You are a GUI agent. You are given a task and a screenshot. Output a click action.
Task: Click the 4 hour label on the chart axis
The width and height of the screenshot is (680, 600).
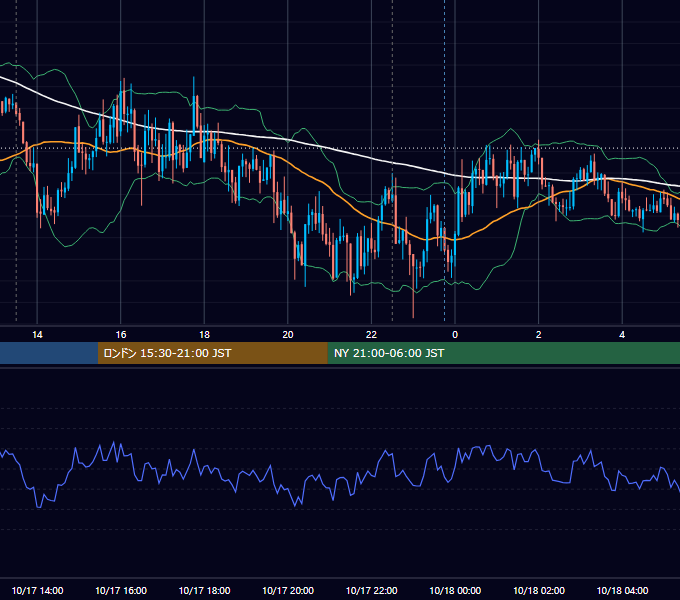622,335
